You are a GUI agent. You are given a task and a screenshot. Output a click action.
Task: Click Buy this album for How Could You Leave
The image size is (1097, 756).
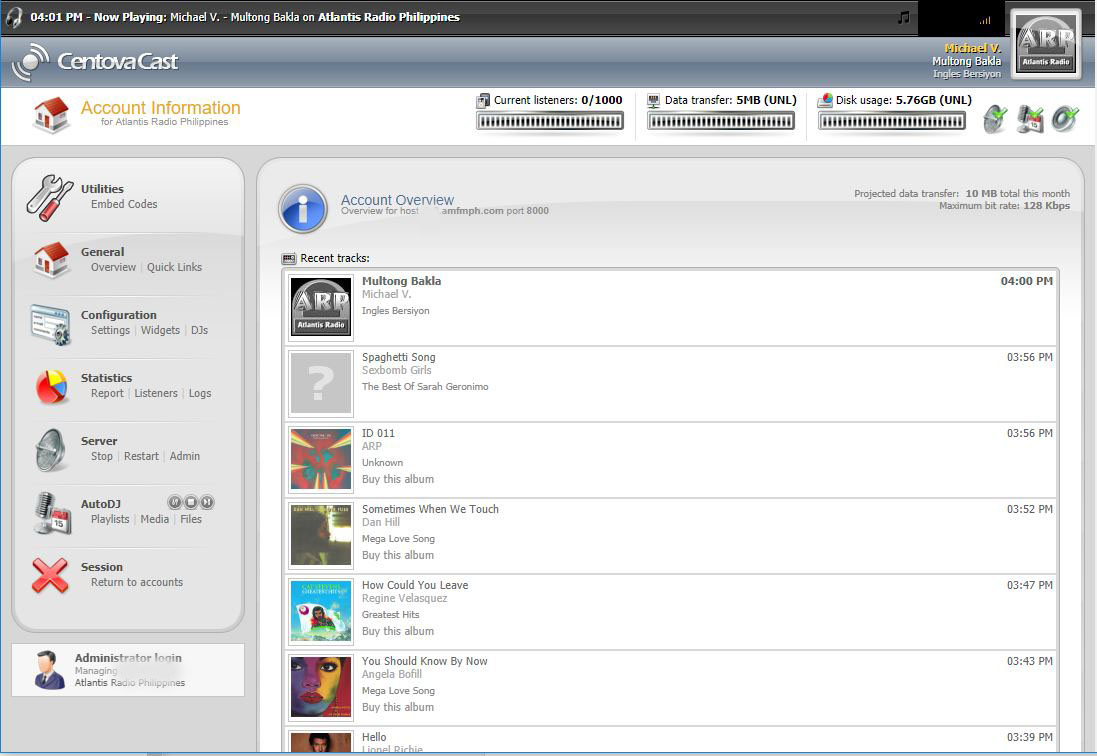click(x=398, y=631)
